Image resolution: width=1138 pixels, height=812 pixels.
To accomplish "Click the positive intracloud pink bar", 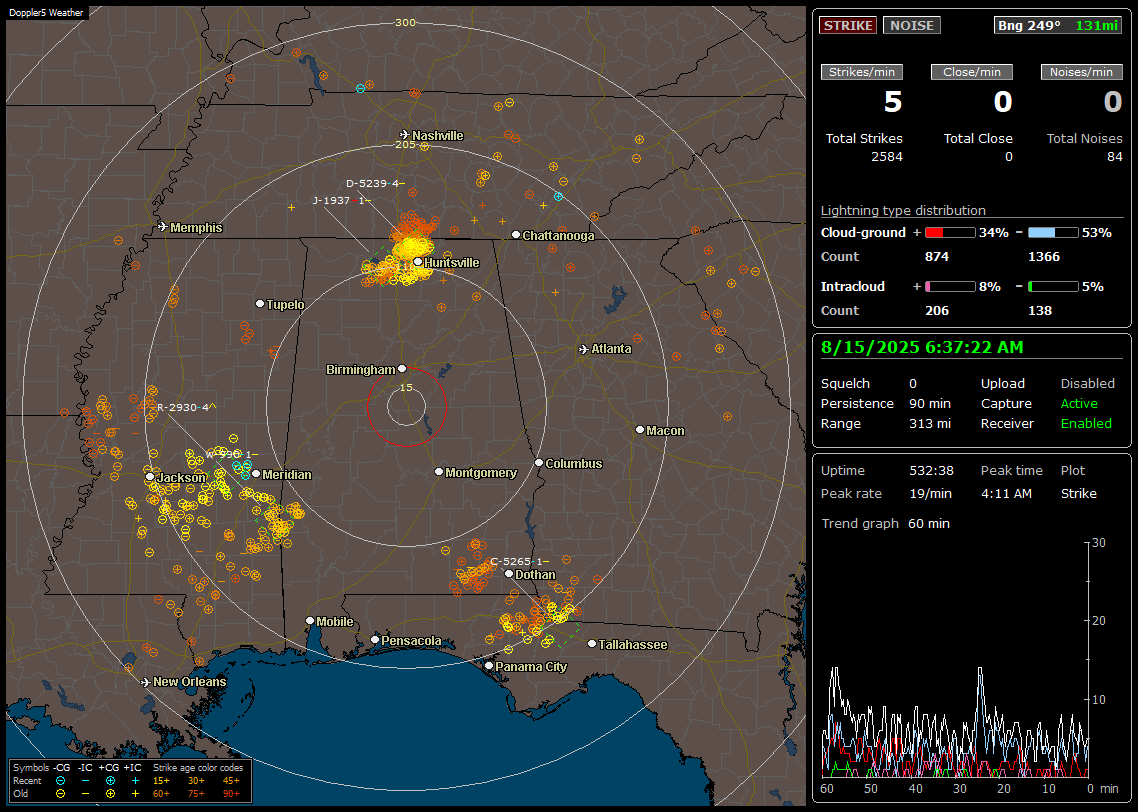I will 950,287.
